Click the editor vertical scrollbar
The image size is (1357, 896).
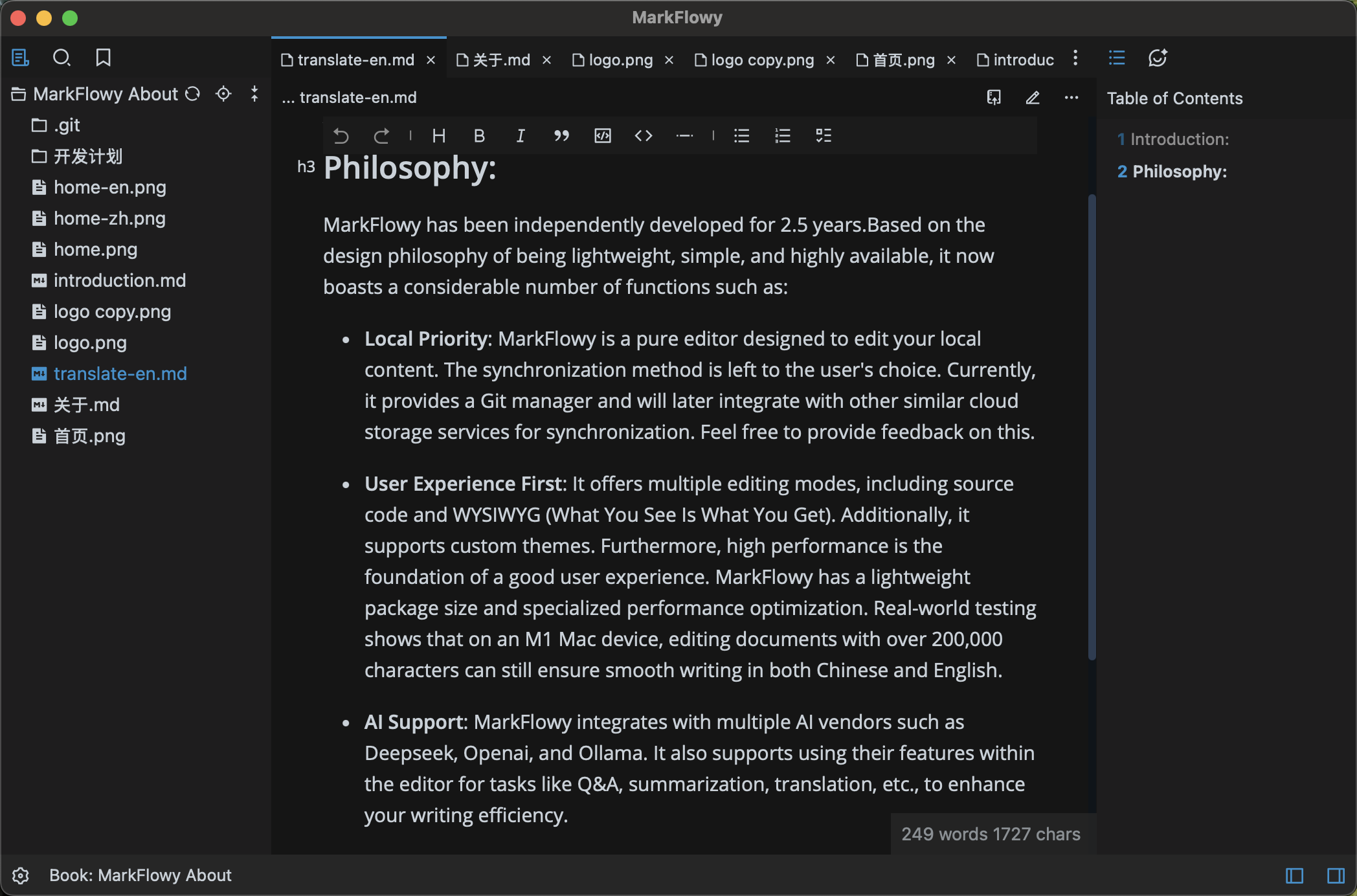1092,427
